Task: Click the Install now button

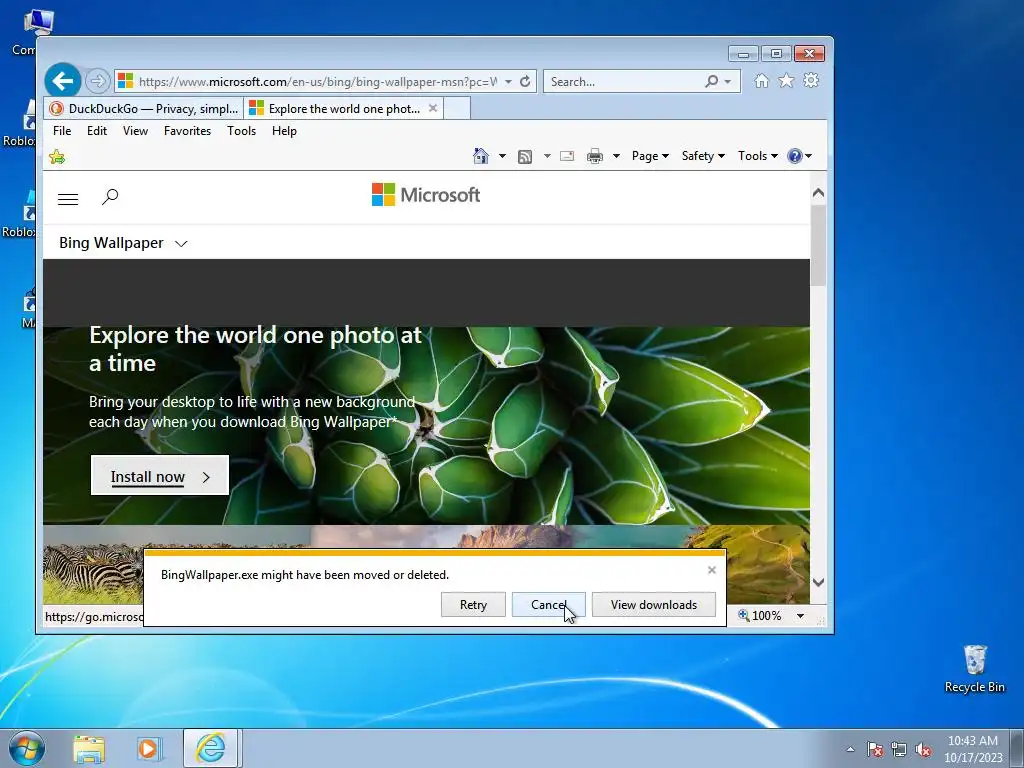Action: pos(160,475)
